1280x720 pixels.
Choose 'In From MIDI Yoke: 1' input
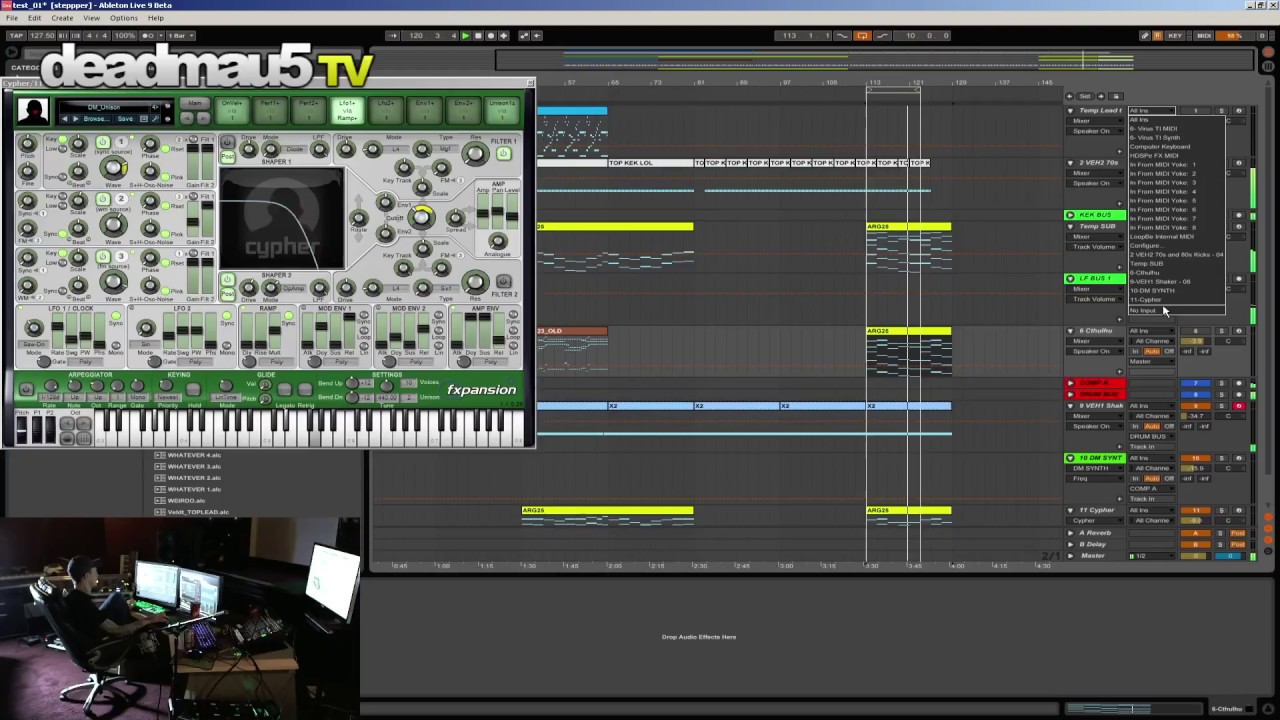pyautogui.click(x=1176, y=165)
